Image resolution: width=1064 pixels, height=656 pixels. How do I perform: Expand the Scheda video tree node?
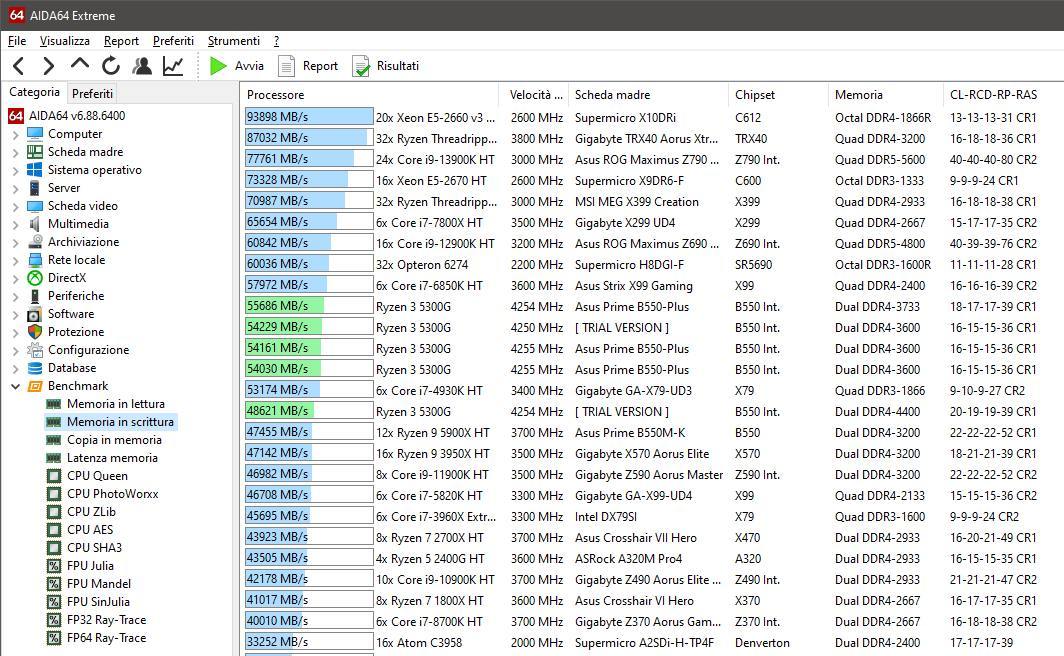tap(15, 206)
